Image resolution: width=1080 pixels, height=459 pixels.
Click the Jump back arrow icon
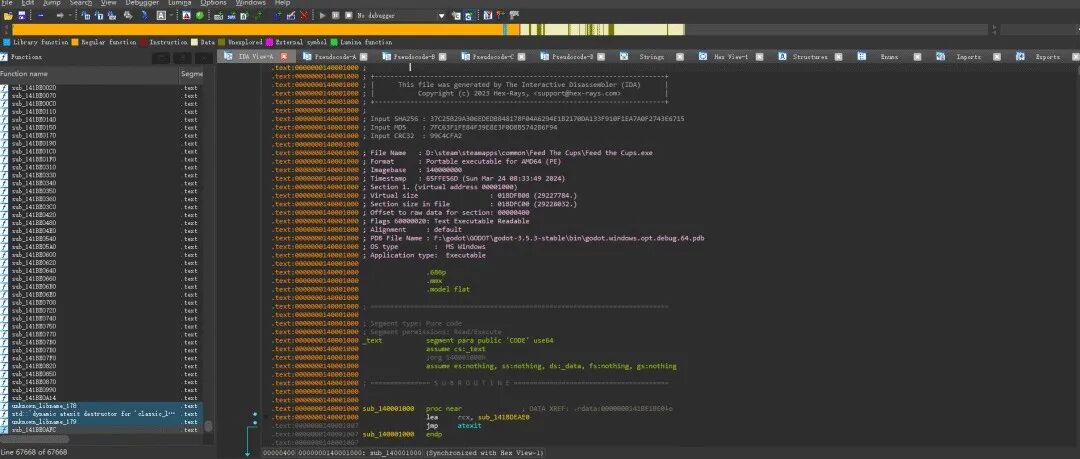[x=41, y=15]
